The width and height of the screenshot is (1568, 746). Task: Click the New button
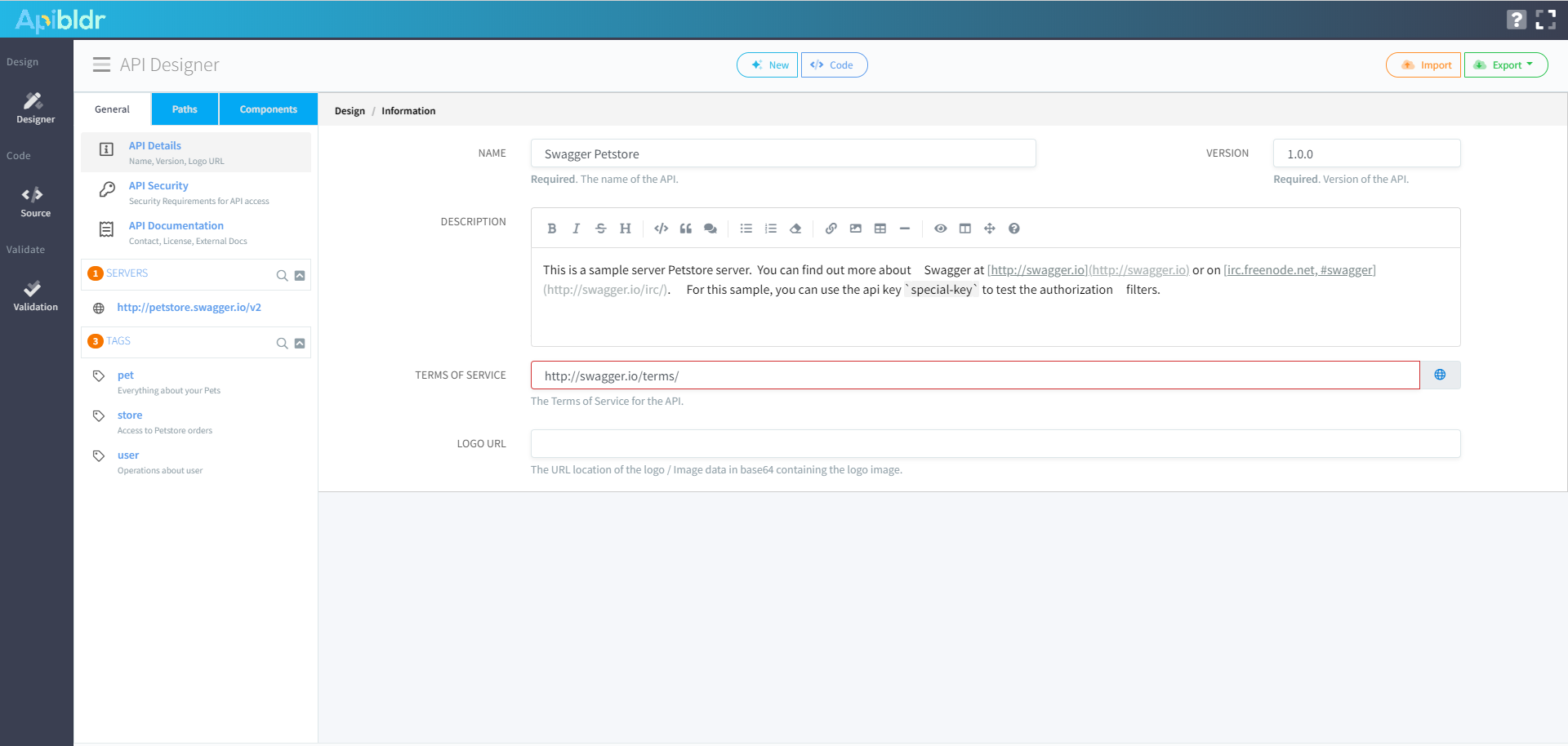(768, 64)
